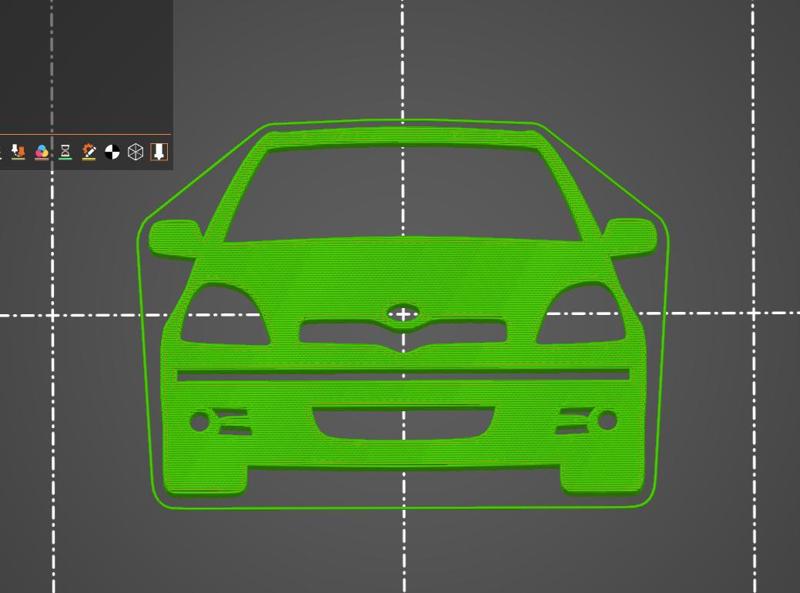Toggle the black-white center of gravity icon

coord(112,152)
